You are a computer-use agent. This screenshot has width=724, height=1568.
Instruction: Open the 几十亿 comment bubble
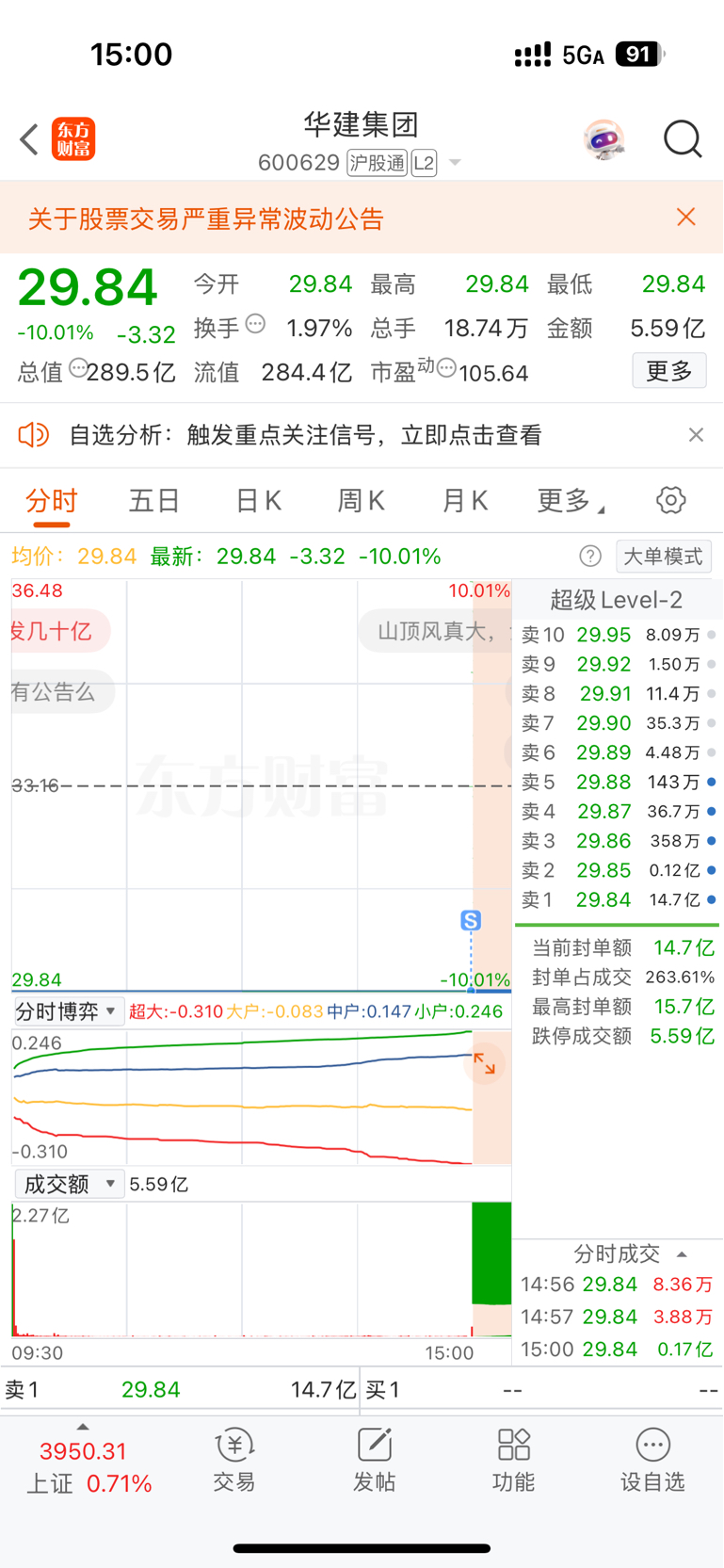click(58, 631)
